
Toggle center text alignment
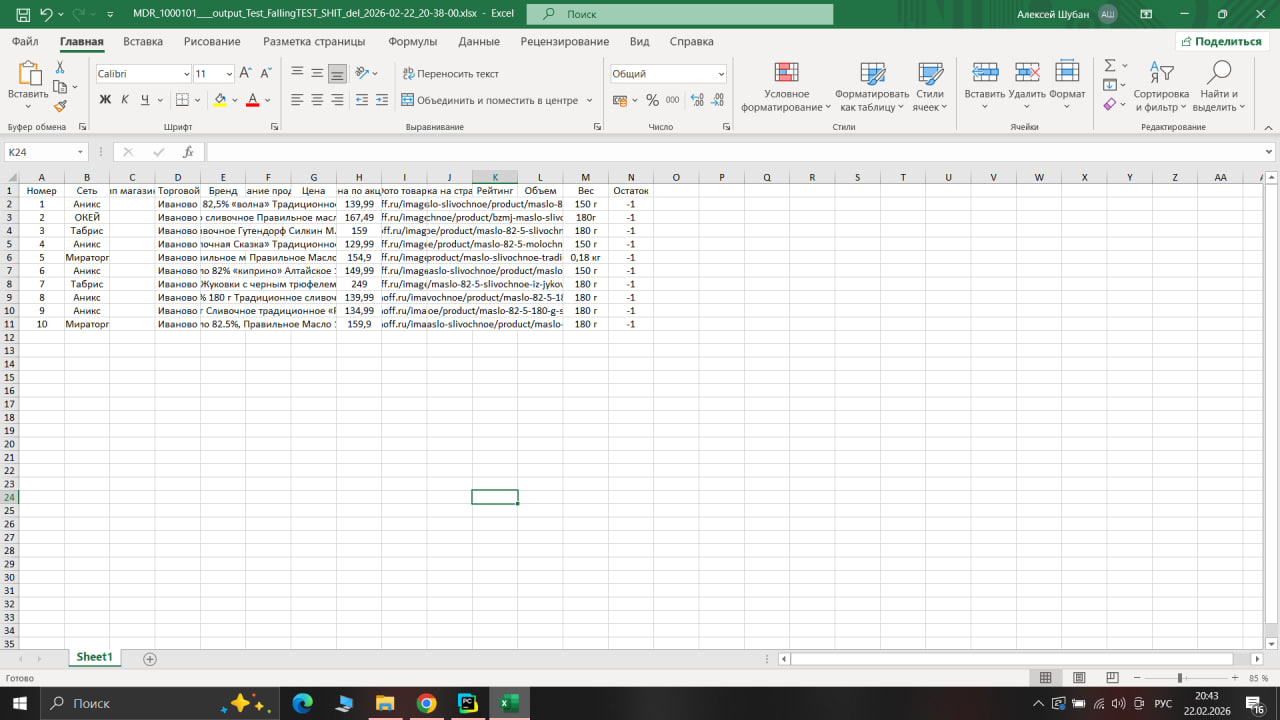click(x=317, y=100)
